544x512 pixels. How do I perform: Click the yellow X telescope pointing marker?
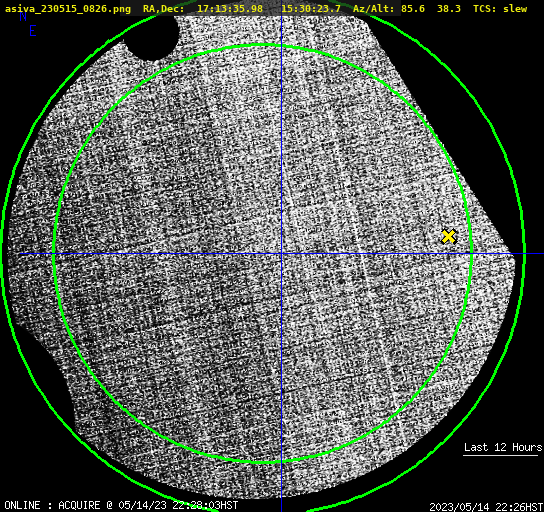point(448,237)
